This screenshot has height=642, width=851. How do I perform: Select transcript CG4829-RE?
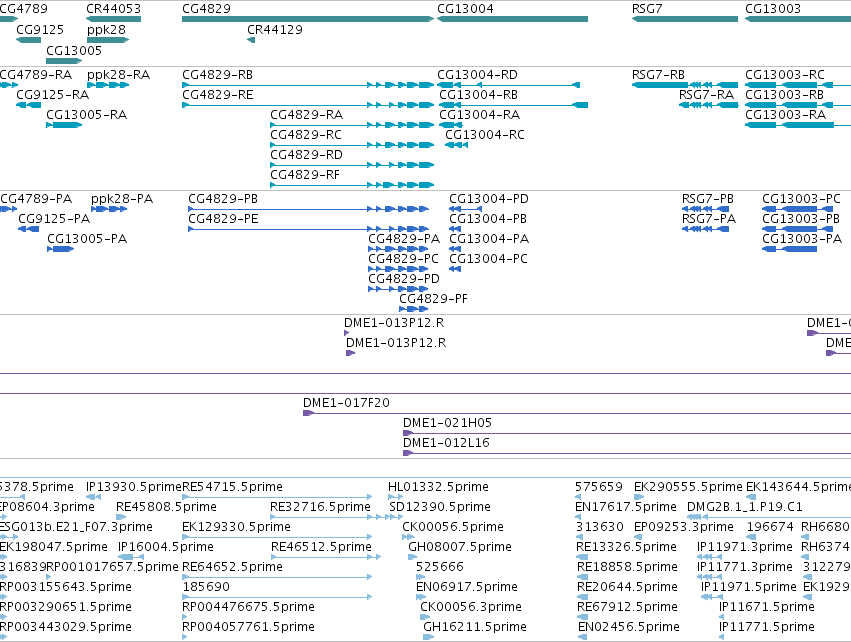click(x=308, y=105)
